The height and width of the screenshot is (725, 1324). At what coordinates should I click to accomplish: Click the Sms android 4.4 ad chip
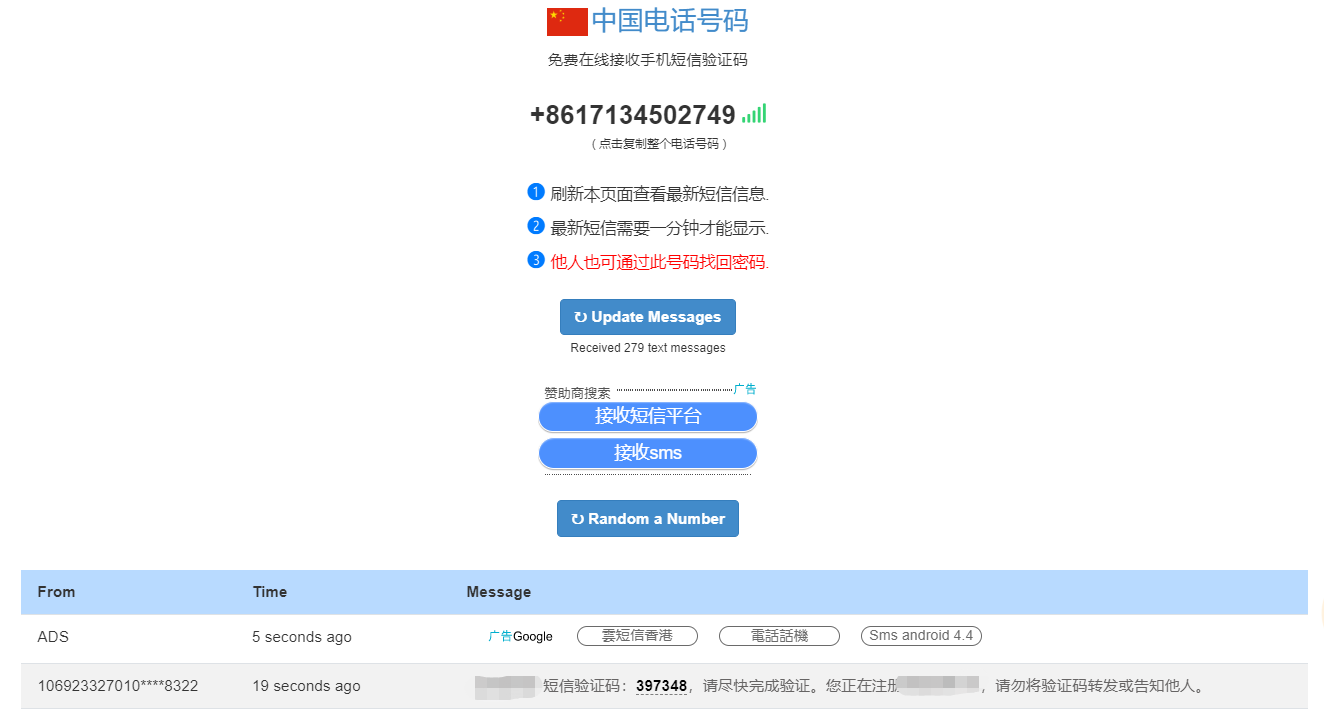[921, 635]
